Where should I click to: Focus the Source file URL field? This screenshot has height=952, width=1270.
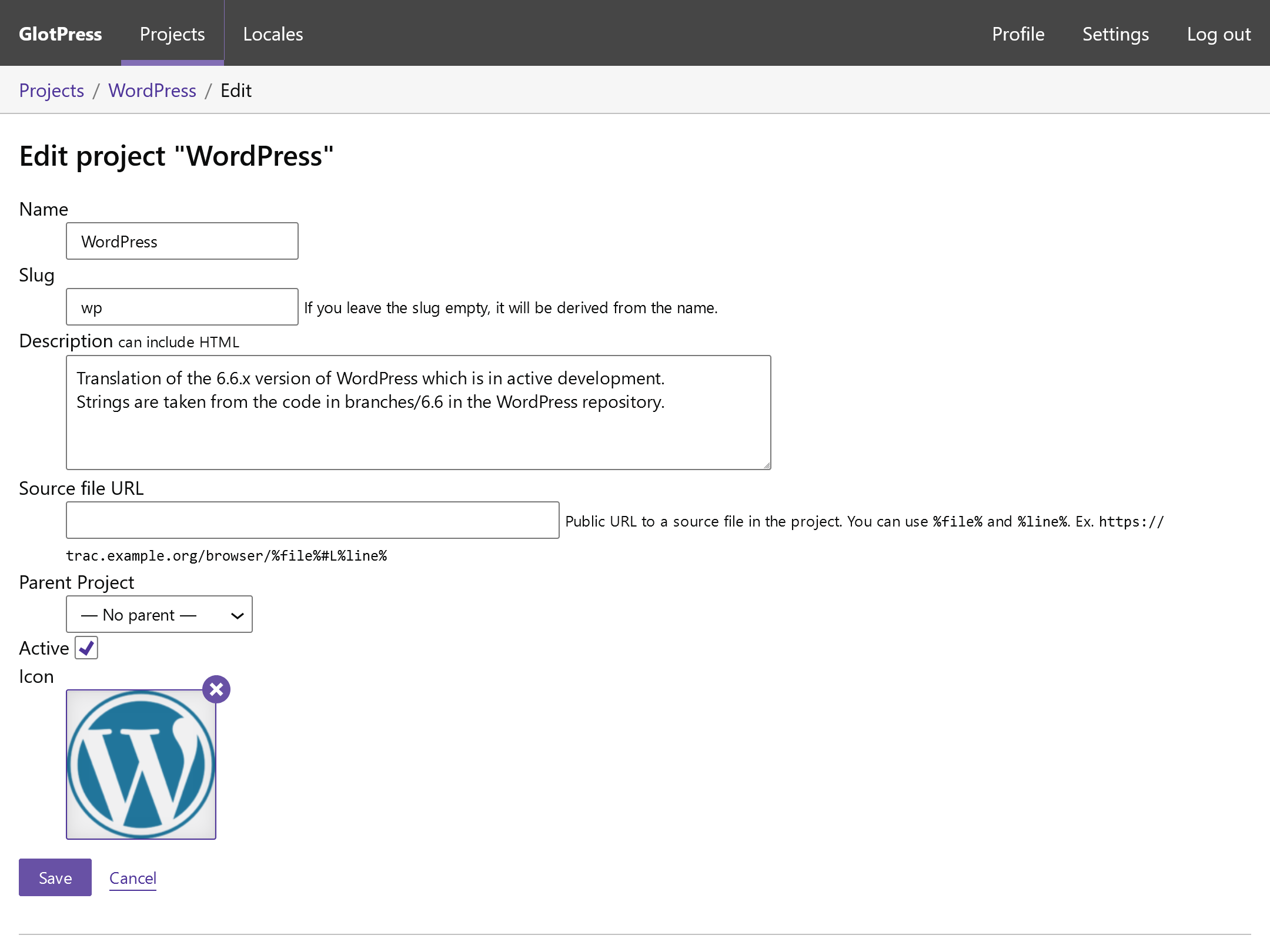(x=313, y=520)
